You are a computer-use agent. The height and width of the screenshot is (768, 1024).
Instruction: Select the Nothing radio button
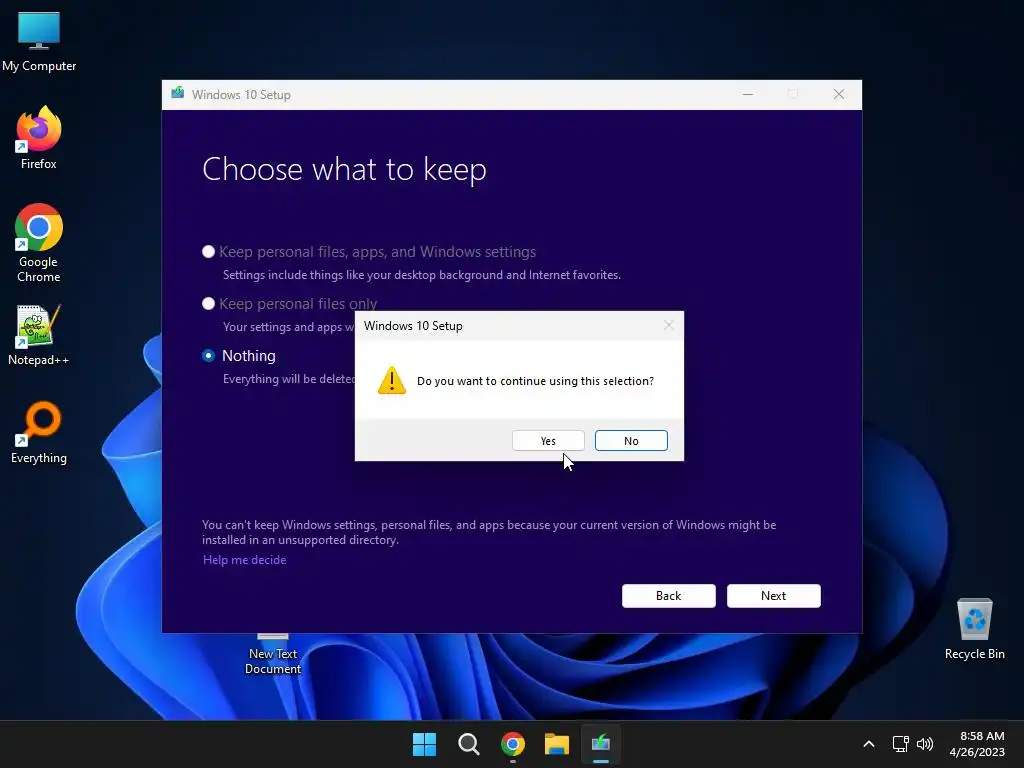click(208, 356)
